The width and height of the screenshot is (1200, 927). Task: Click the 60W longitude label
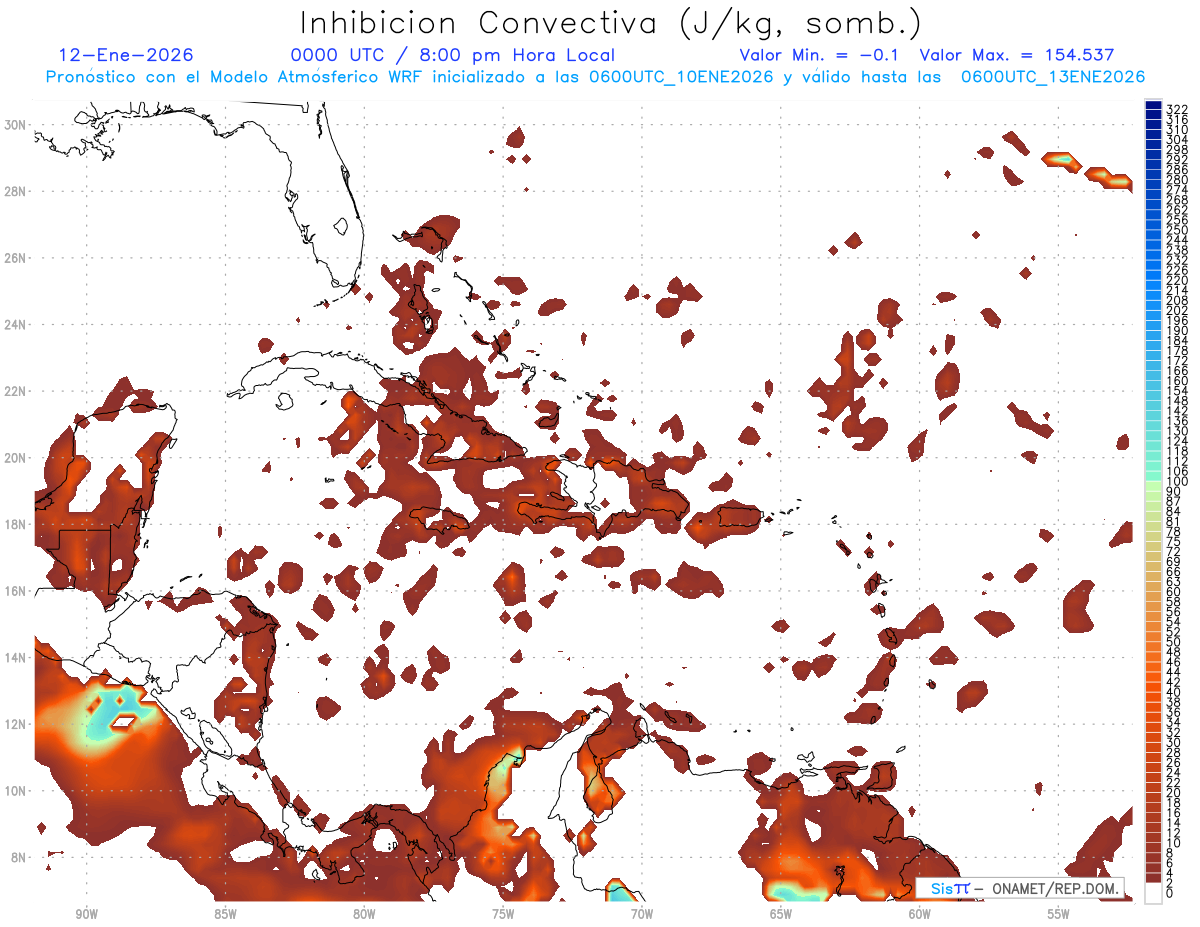[x=920, y=914]
